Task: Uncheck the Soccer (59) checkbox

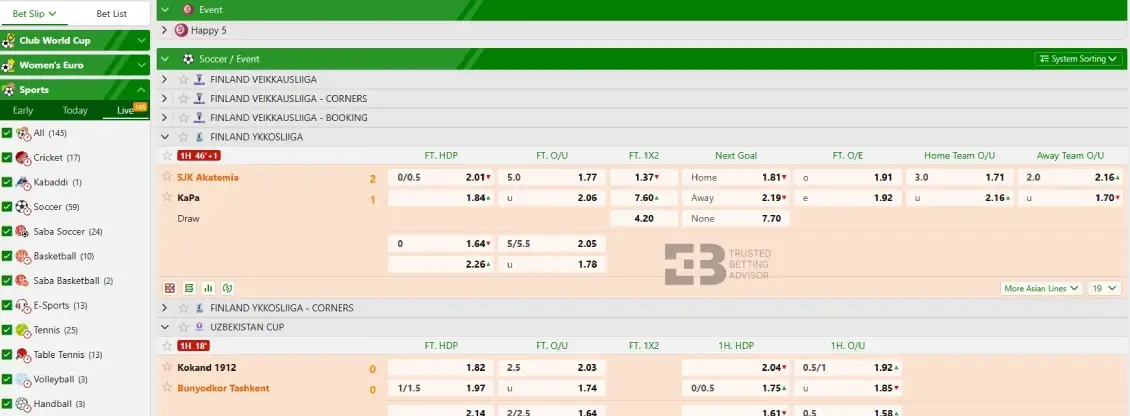Action: tap(7, 207)
